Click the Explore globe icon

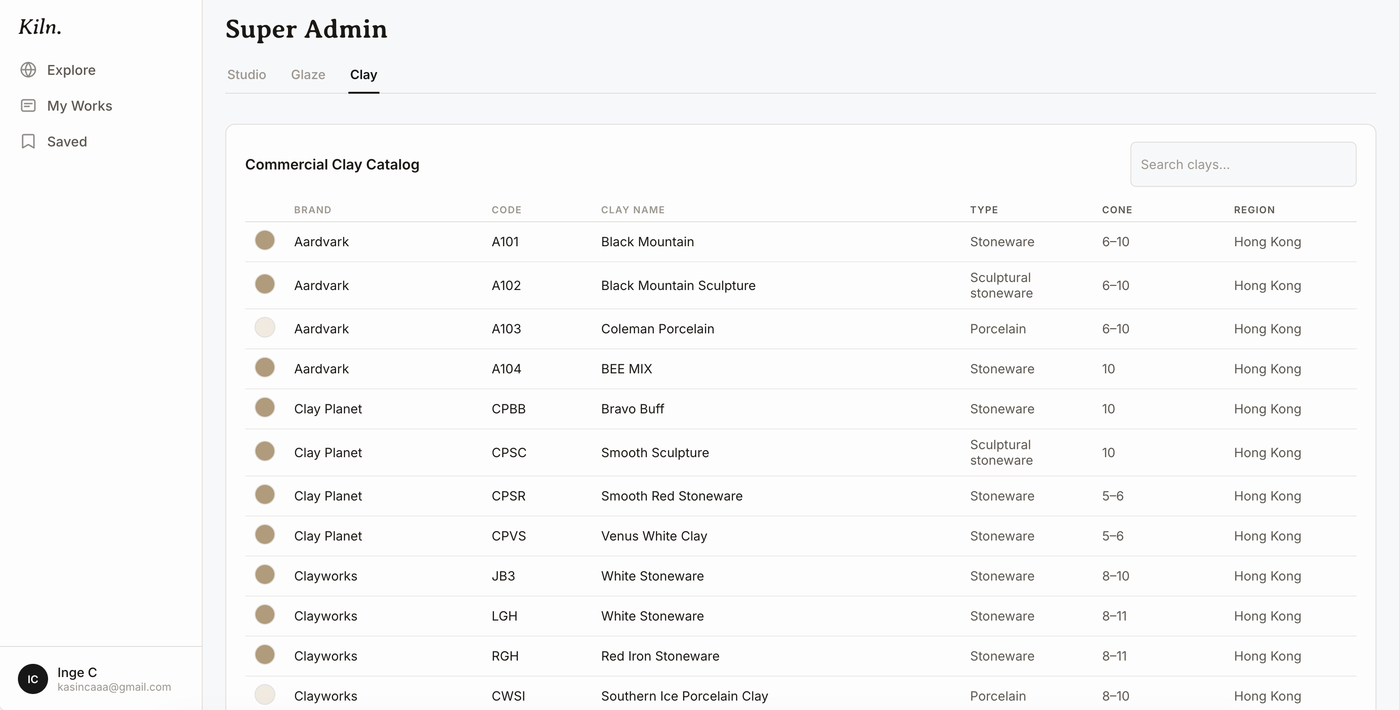[x=28, y=70]
